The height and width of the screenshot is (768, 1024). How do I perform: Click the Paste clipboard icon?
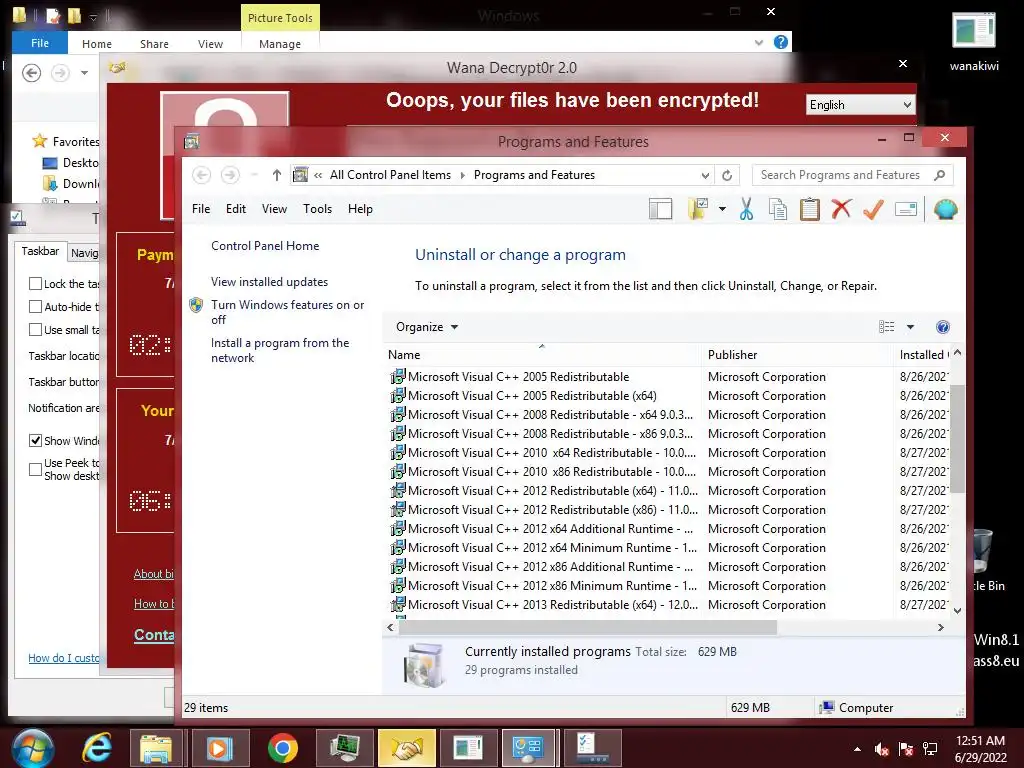tap(810, 209)
